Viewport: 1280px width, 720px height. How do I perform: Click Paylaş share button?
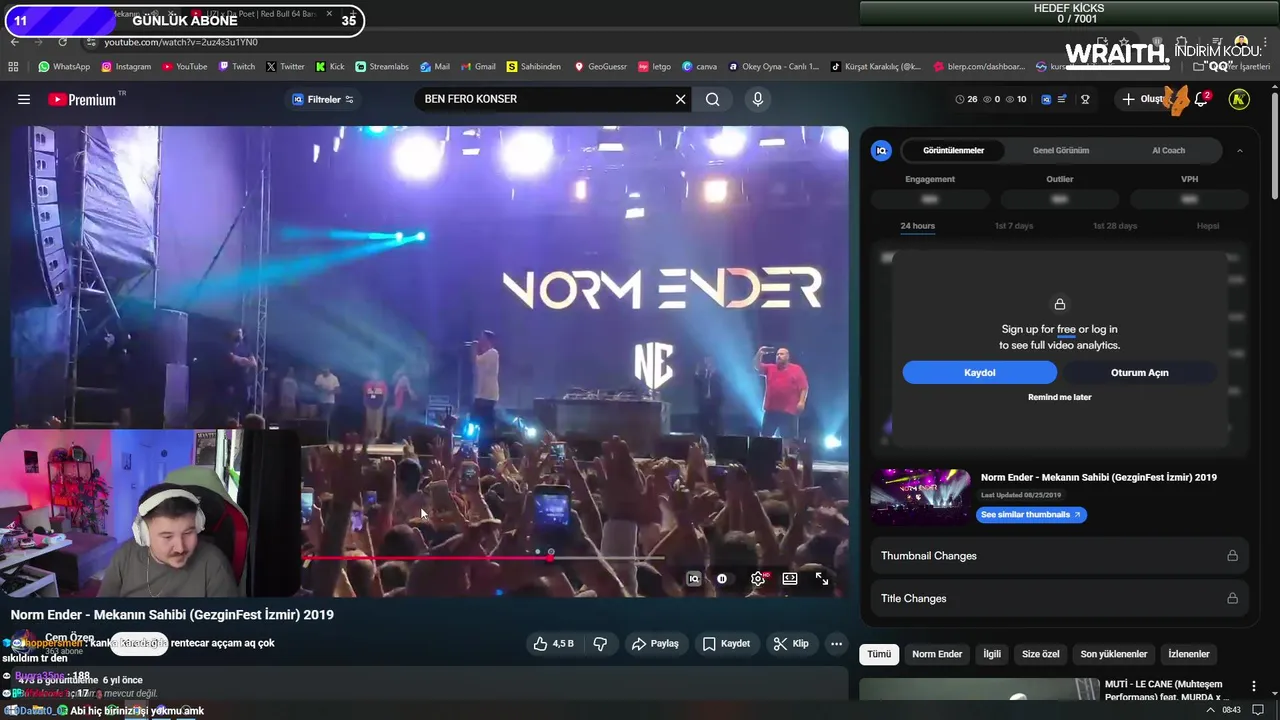click(x=656, y=643)
